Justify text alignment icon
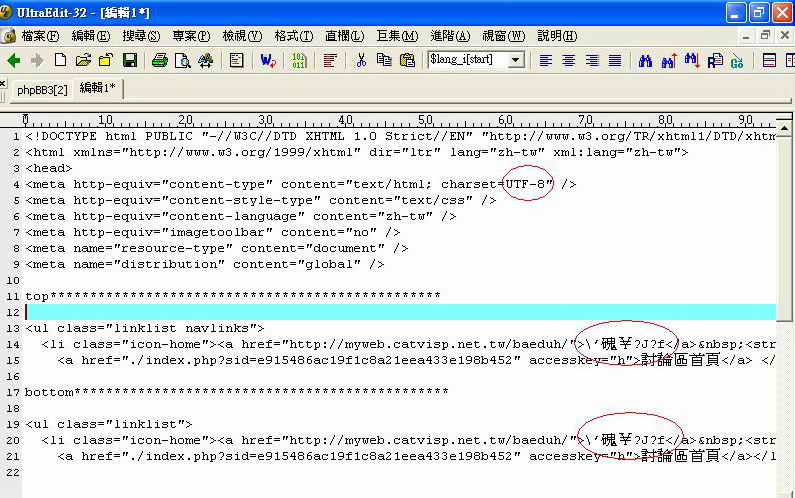The width and height of the screenshot is (795, 498). click(615, 61)
